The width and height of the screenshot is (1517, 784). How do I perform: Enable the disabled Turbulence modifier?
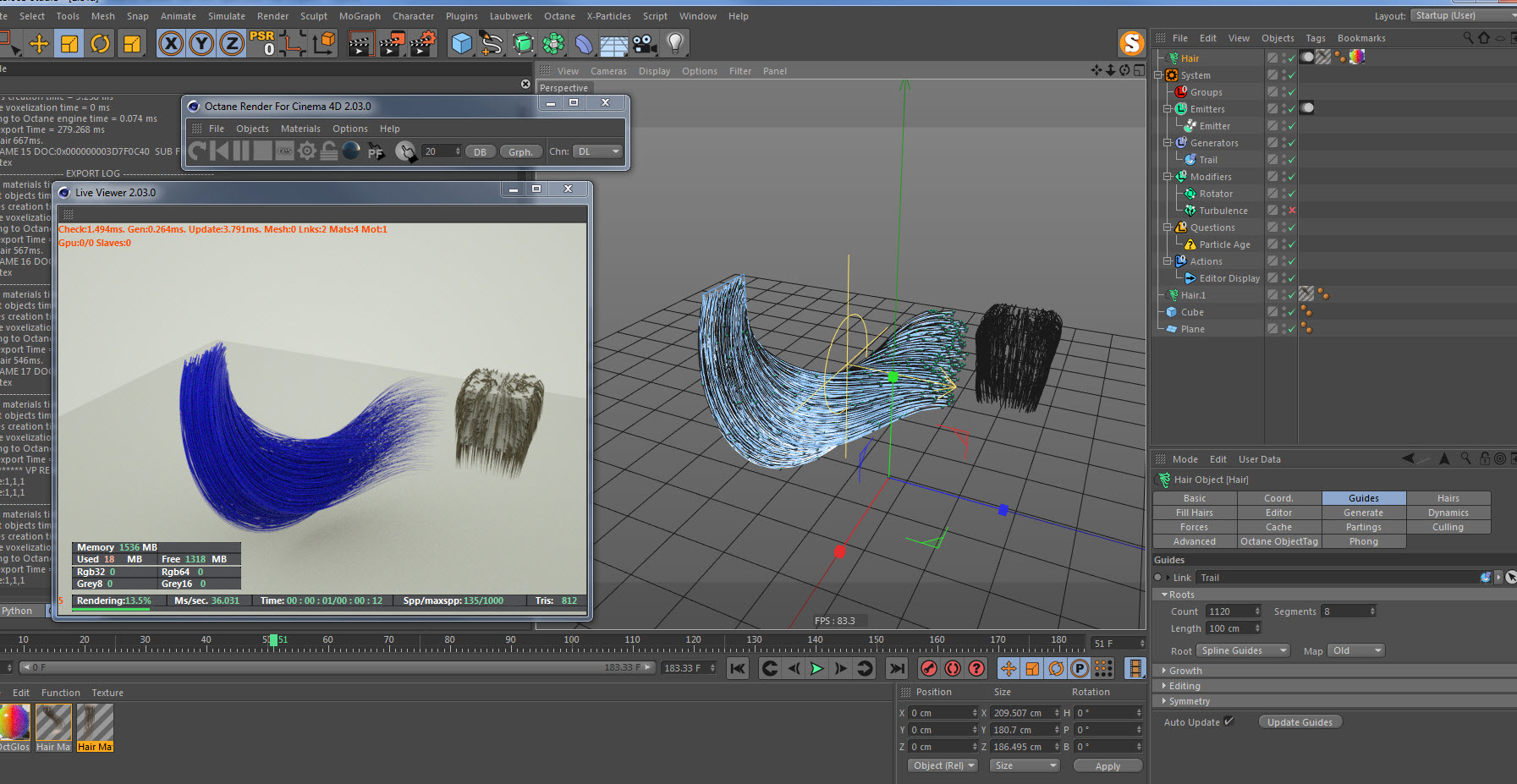coord(1292,211)
